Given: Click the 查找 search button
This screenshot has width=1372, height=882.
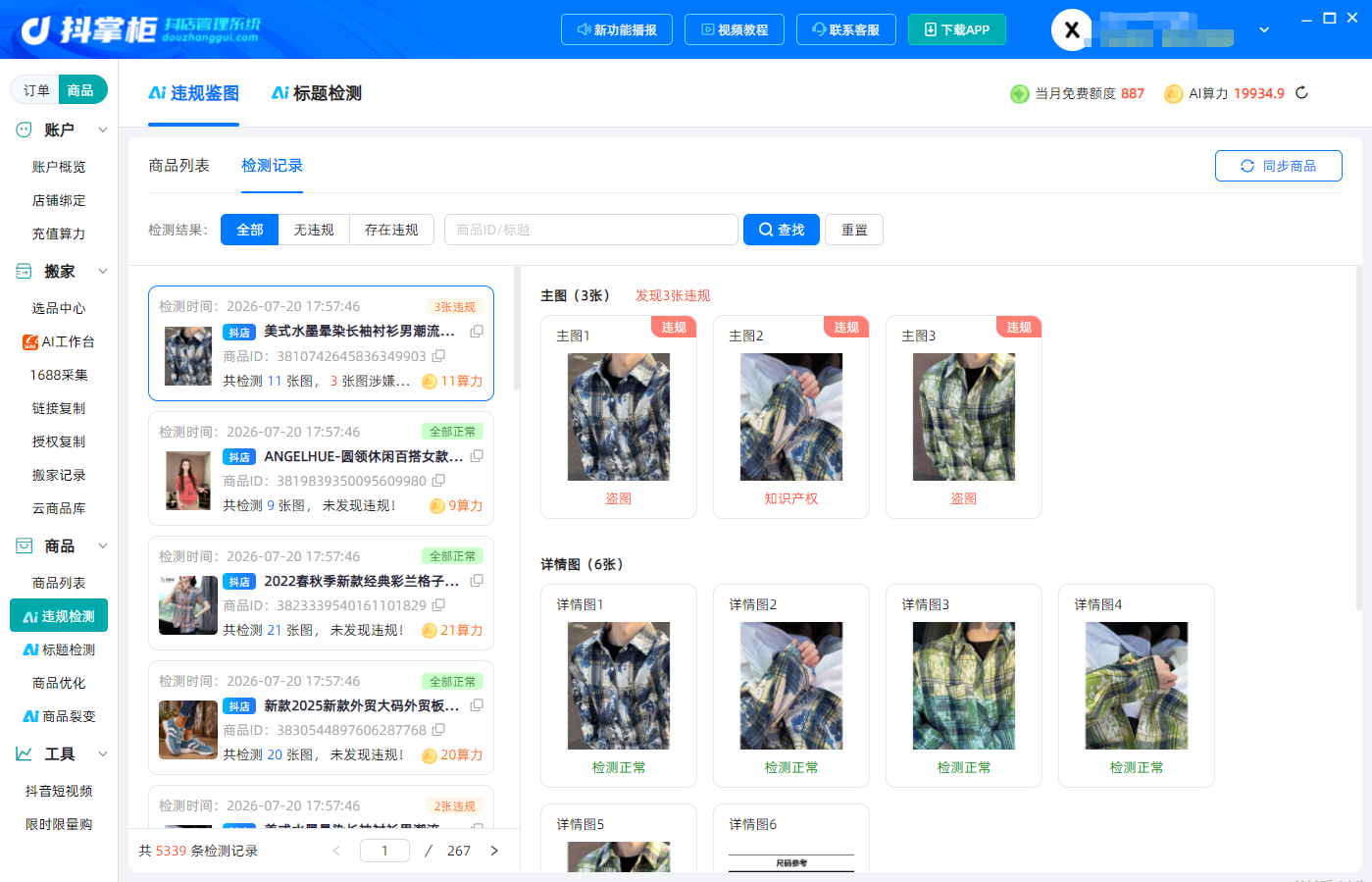Looking at the screenshot, I should 782,230.
